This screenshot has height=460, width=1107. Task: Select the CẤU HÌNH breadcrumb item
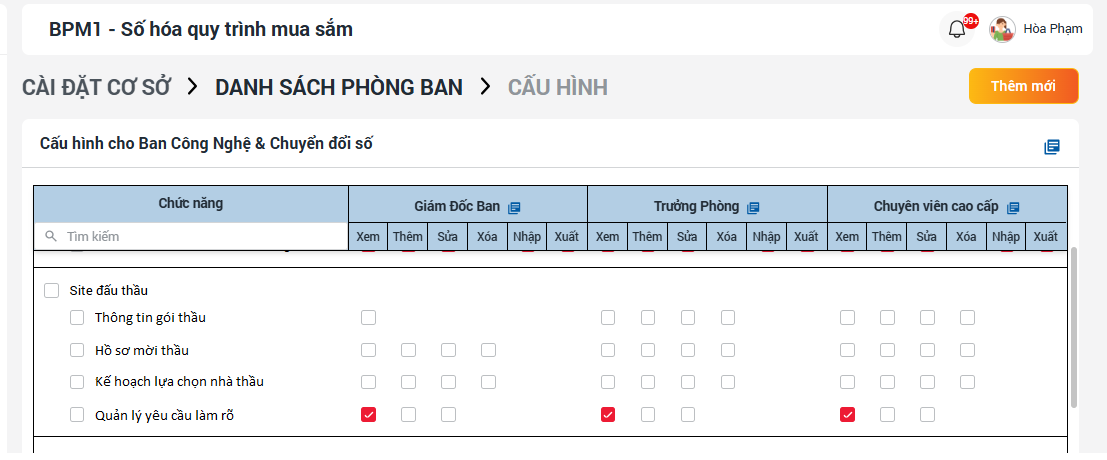[557, 87]
